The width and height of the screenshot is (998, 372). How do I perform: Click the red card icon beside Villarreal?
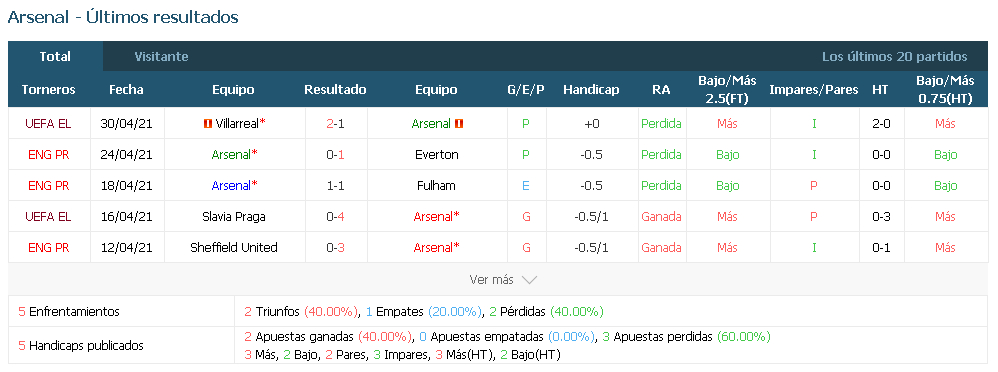point(207,124)
